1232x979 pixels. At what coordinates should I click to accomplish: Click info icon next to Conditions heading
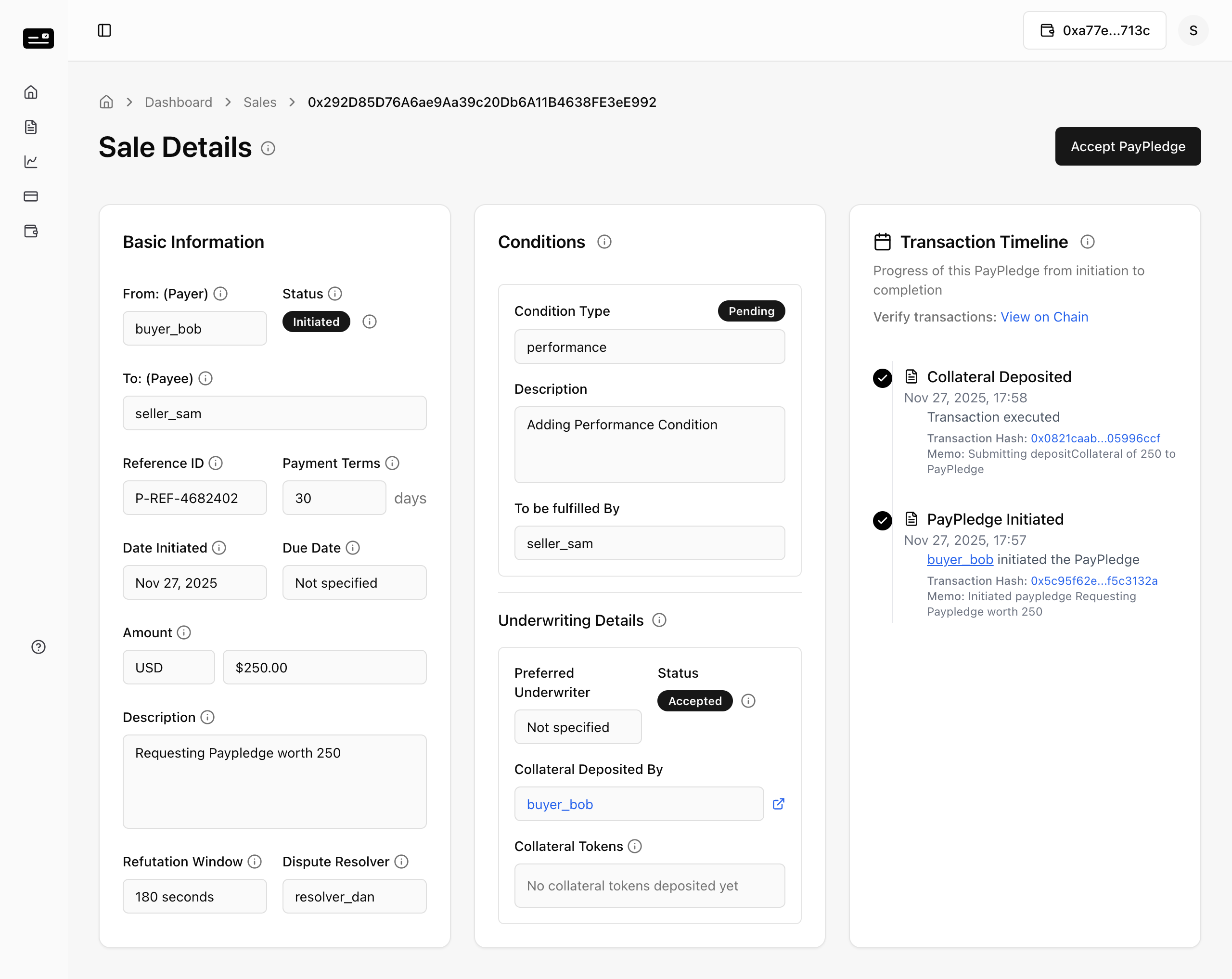point(604,242)
